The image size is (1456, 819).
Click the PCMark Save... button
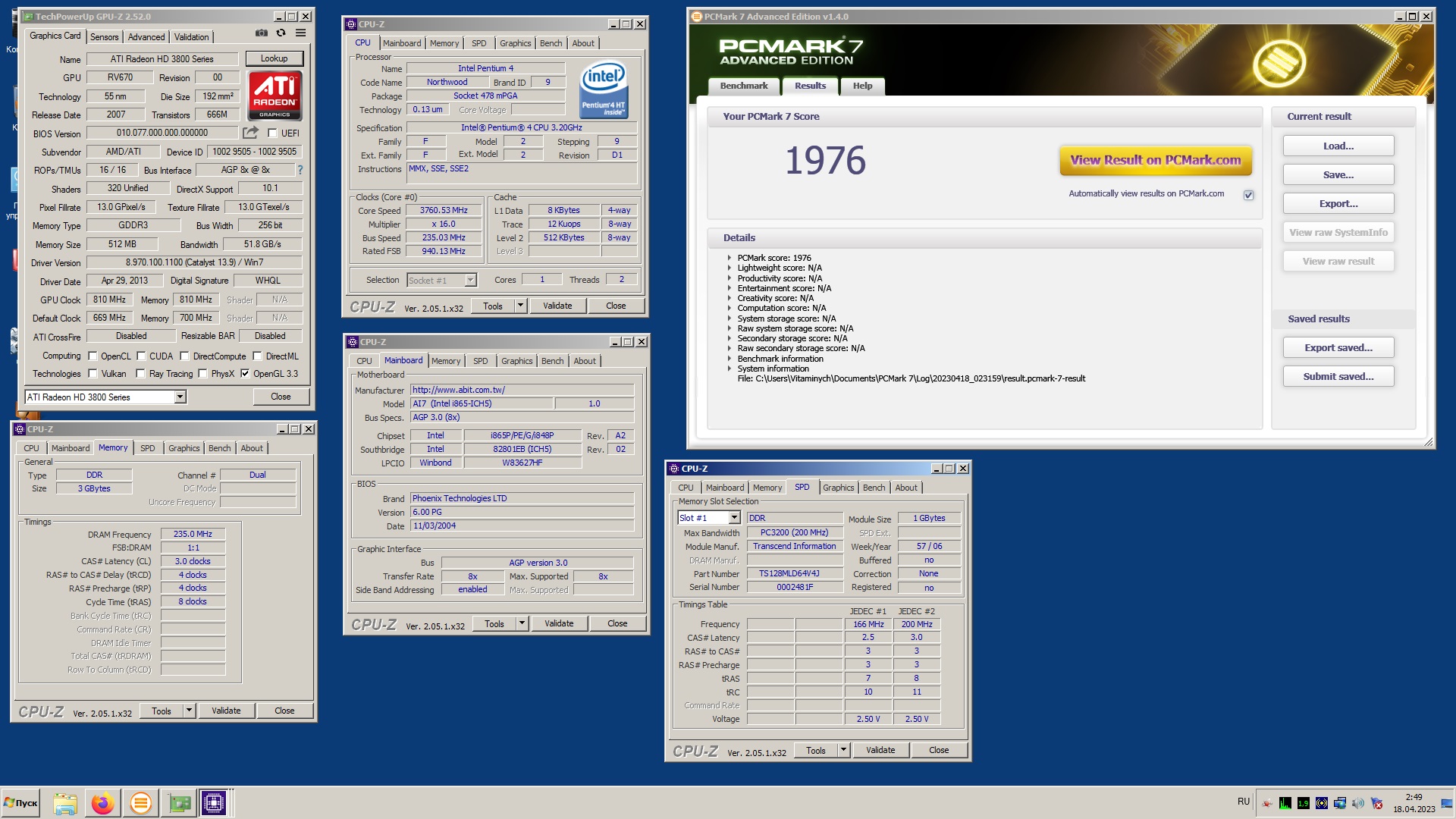pyautogui.click(x=1338, y=174)
